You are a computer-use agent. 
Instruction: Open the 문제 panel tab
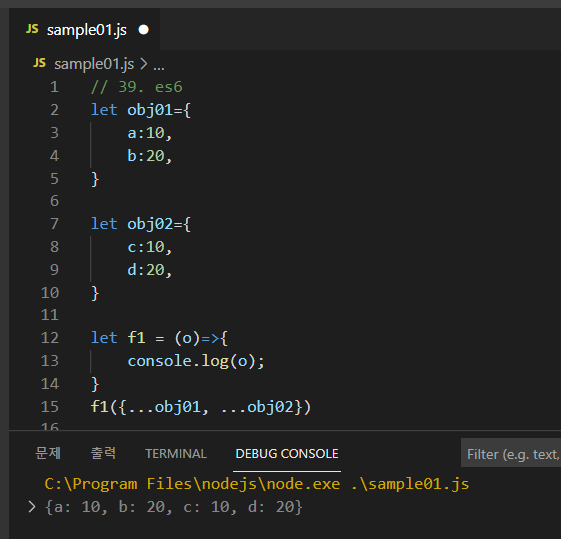[48, 453]
